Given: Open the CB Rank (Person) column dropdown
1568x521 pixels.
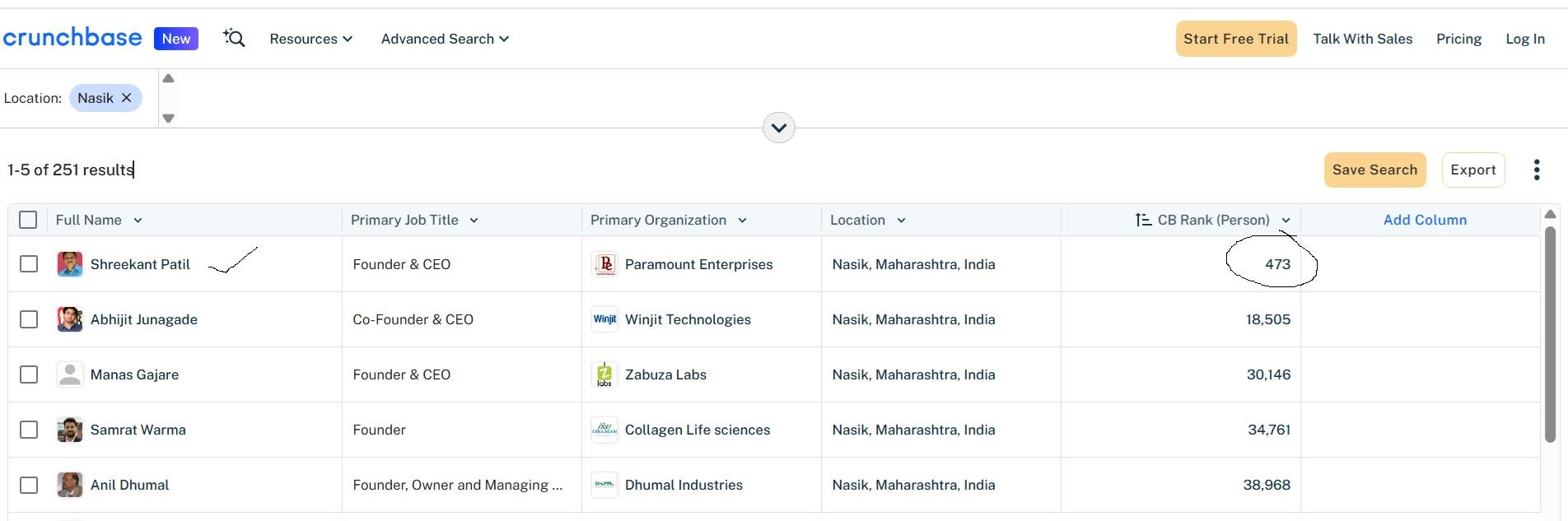Looking at the screenshot, I should point(1286,221).
